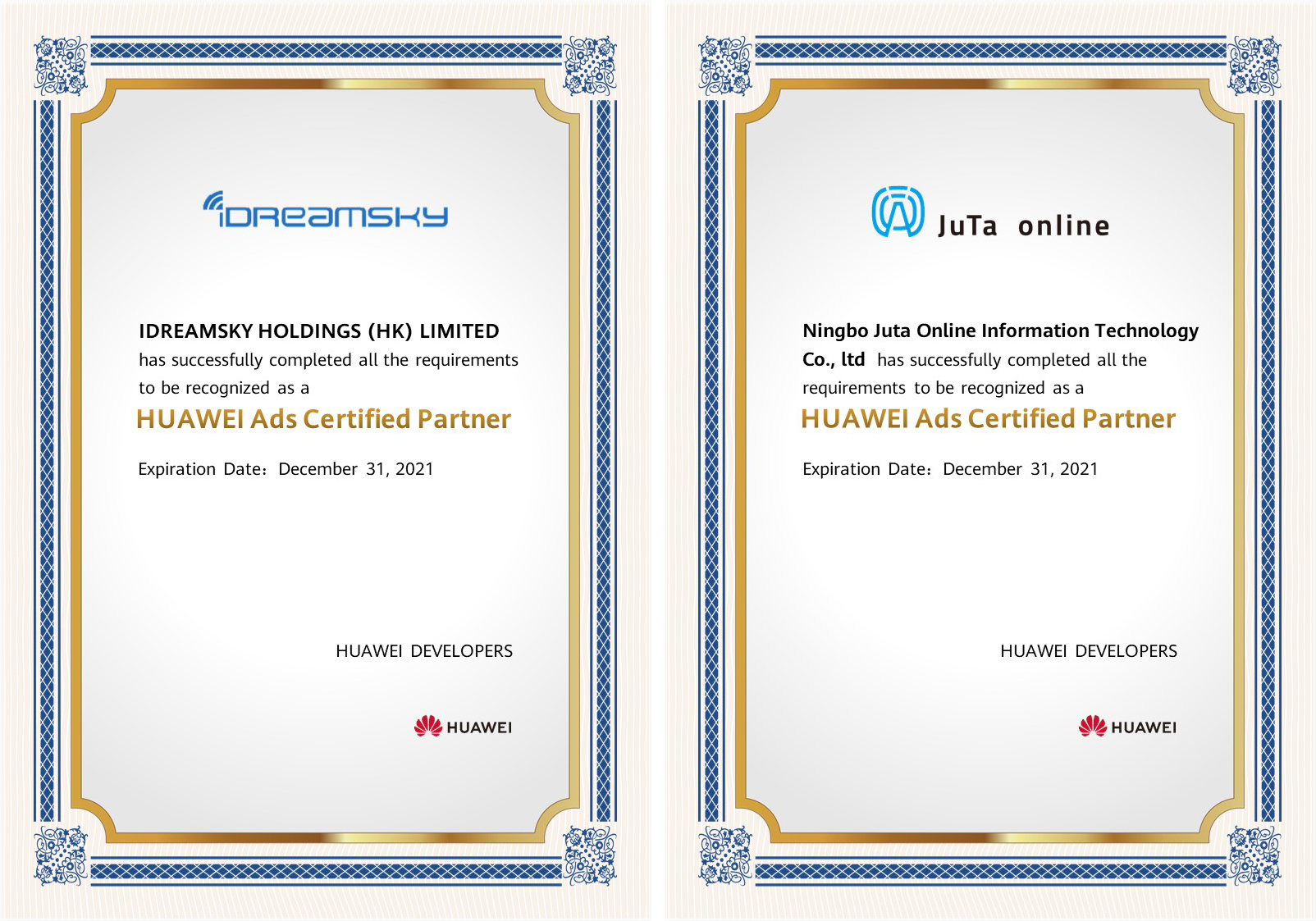Click bottom-left corner ornament of left certificate

(x=61, y=855)
